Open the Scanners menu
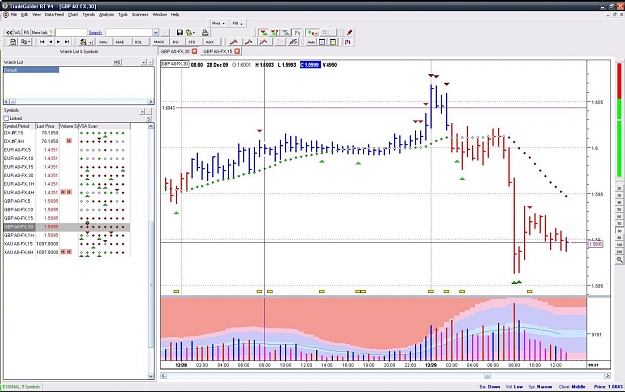Image resolution: width=625 pixels, height=392 pixels. [x=140, y=14]
